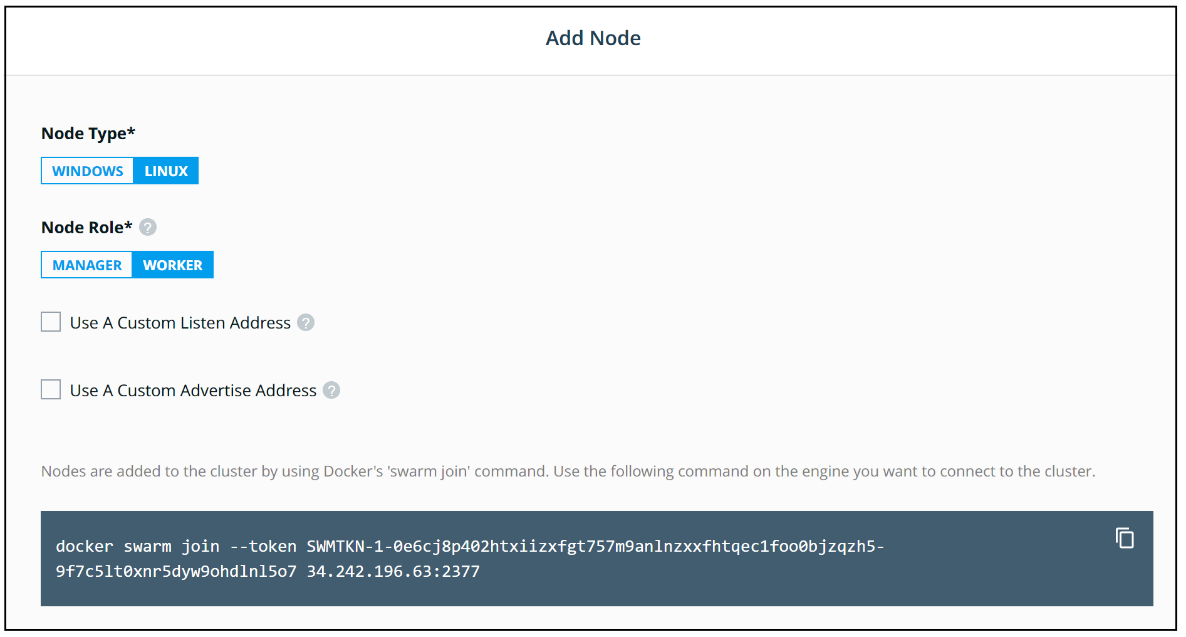Screen dimensions: 1186x637
Task: Click the SWMTKN-1 token string
Action: pos(595,547)
